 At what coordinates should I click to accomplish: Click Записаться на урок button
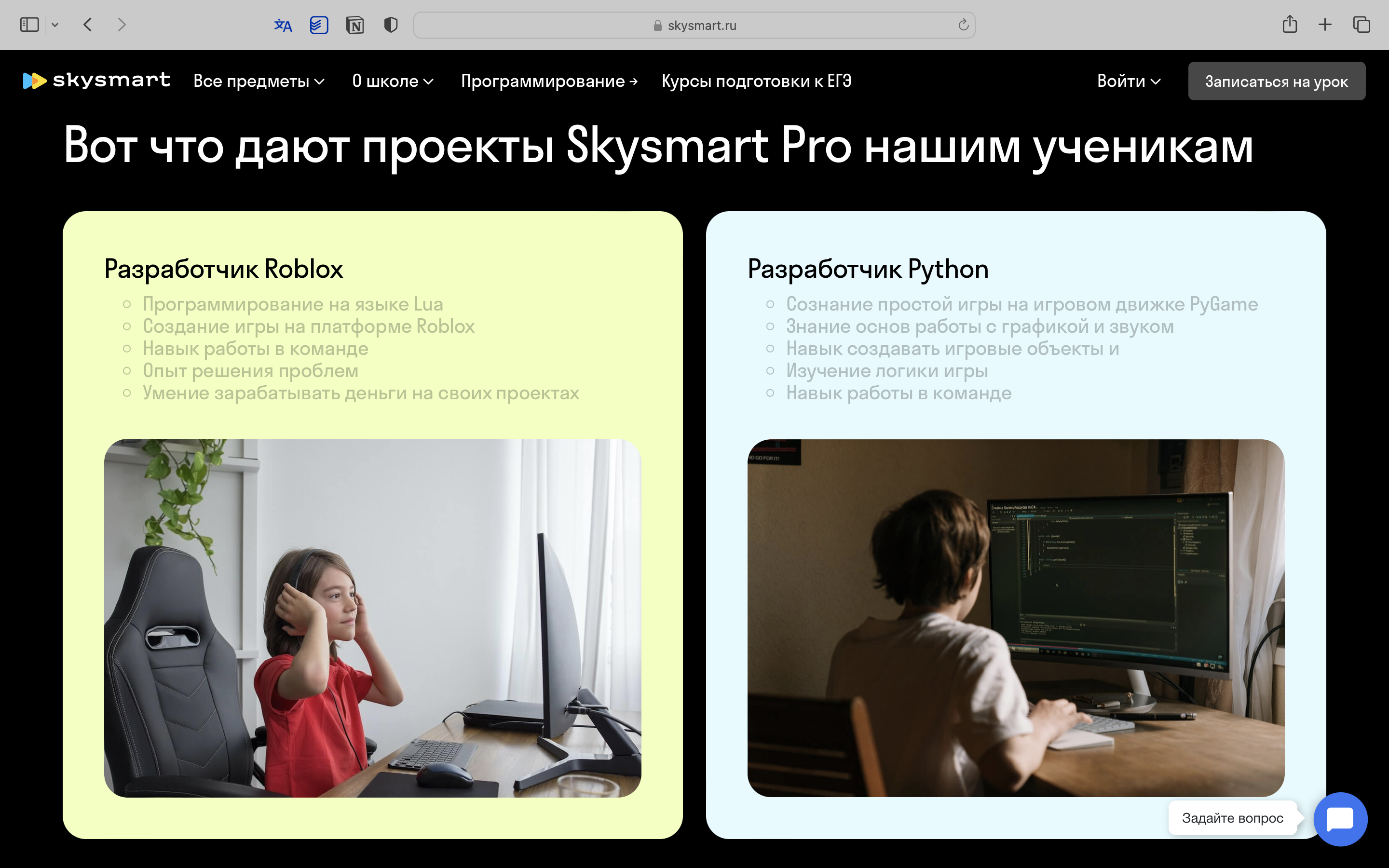coord(1277,81)
